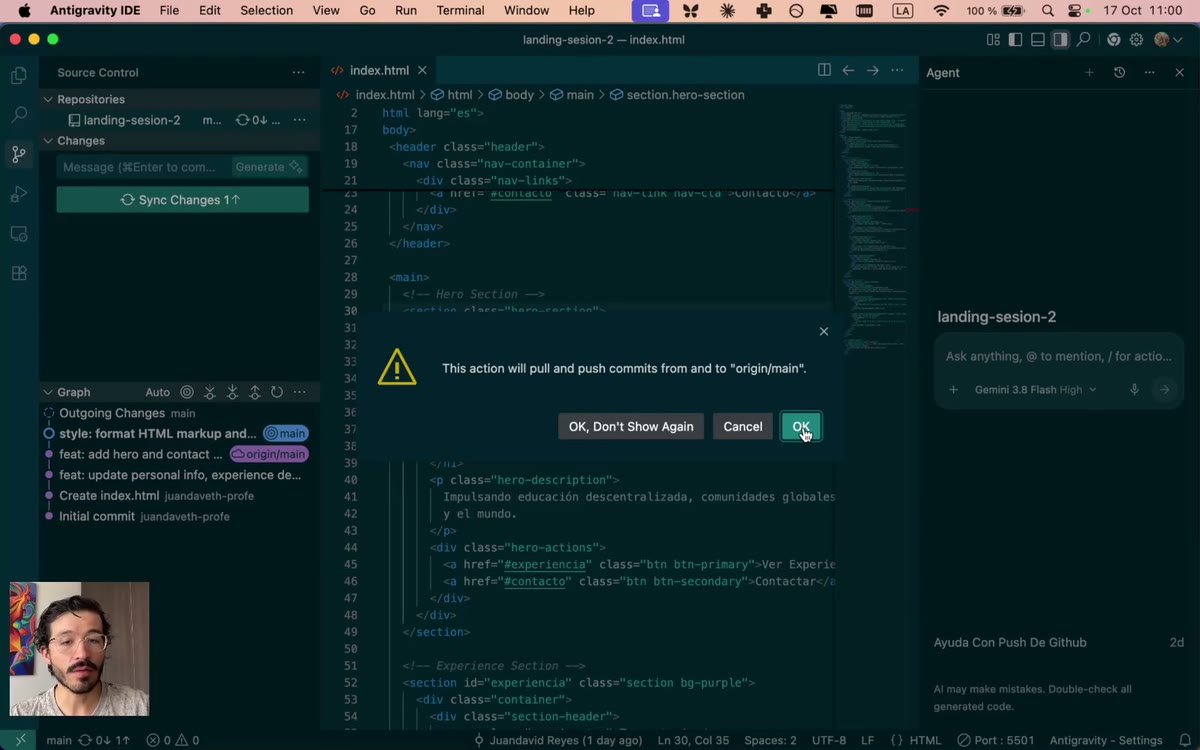This screenshot has height=750, width=1200.
Task: Open editor more actions ellipsis
Action: coord(897,70)
